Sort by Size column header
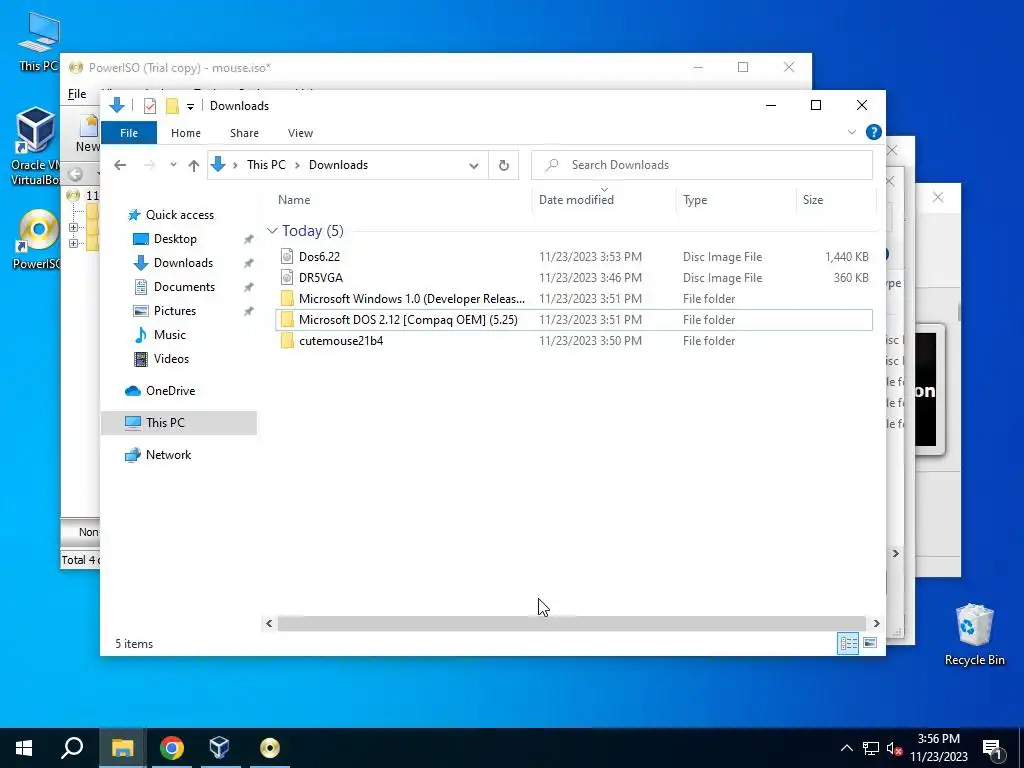Screen dimensions: 1024x768 813,200
